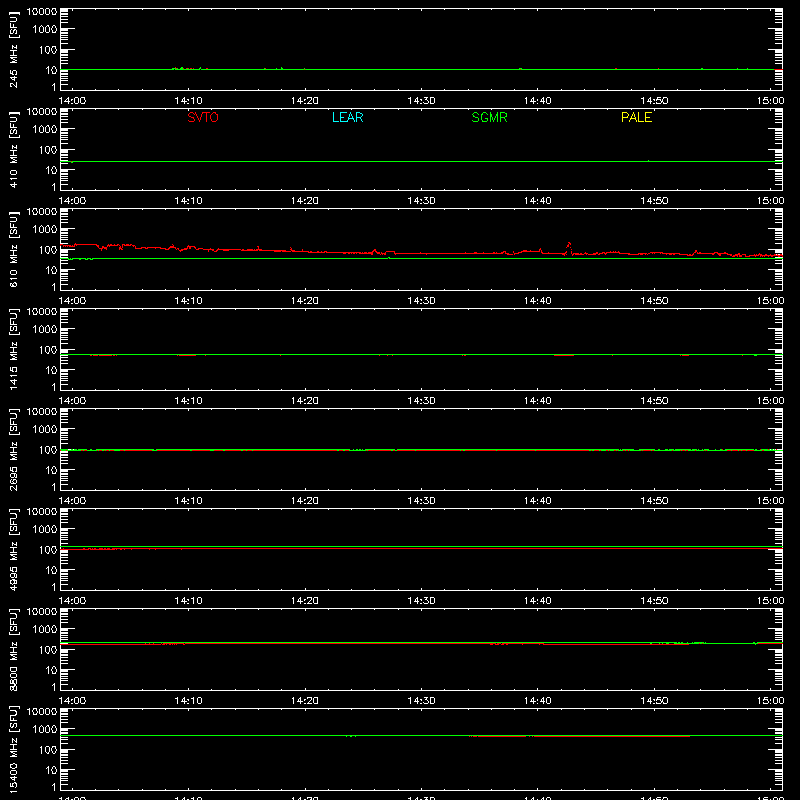Click the 1000 y-axis value on the 410 MHz plot
The width and height of the screenshot is (800, 800).
click(45, 129)
